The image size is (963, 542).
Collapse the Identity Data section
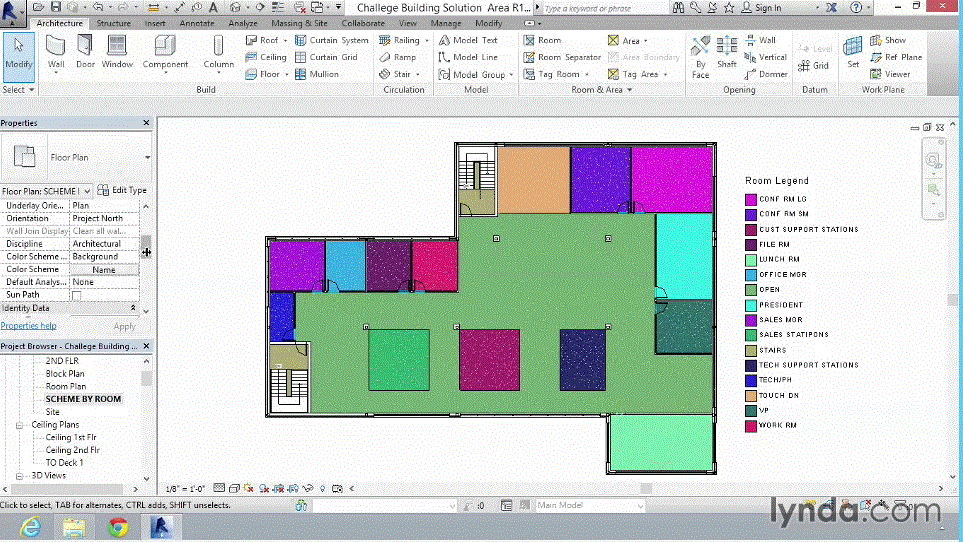(133, 308)
